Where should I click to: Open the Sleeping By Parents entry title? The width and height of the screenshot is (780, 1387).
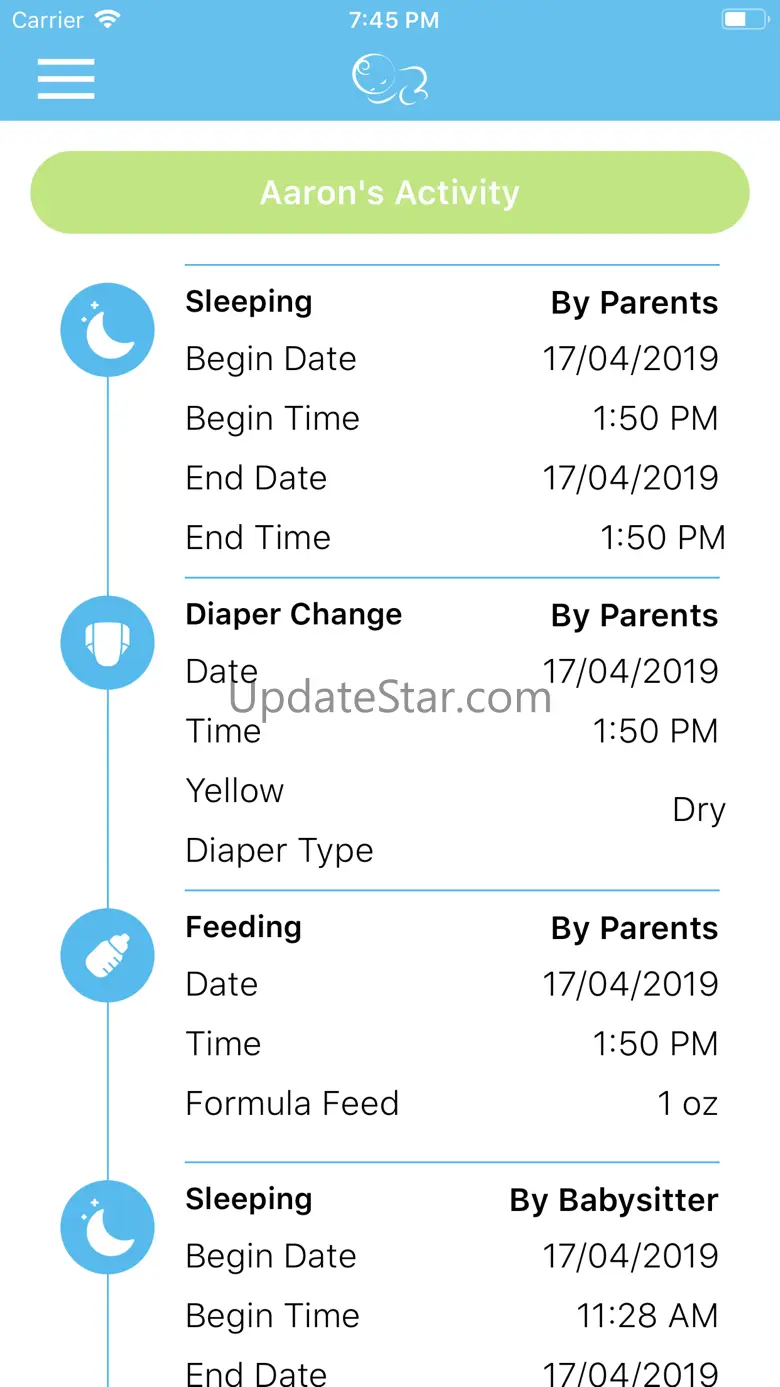(249, 301)
